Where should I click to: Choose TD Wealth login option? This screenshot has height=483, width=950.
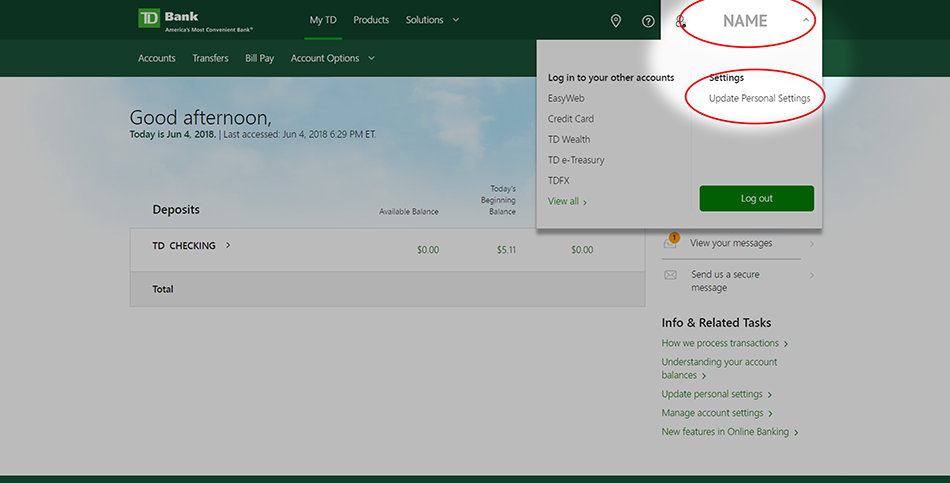569,139
